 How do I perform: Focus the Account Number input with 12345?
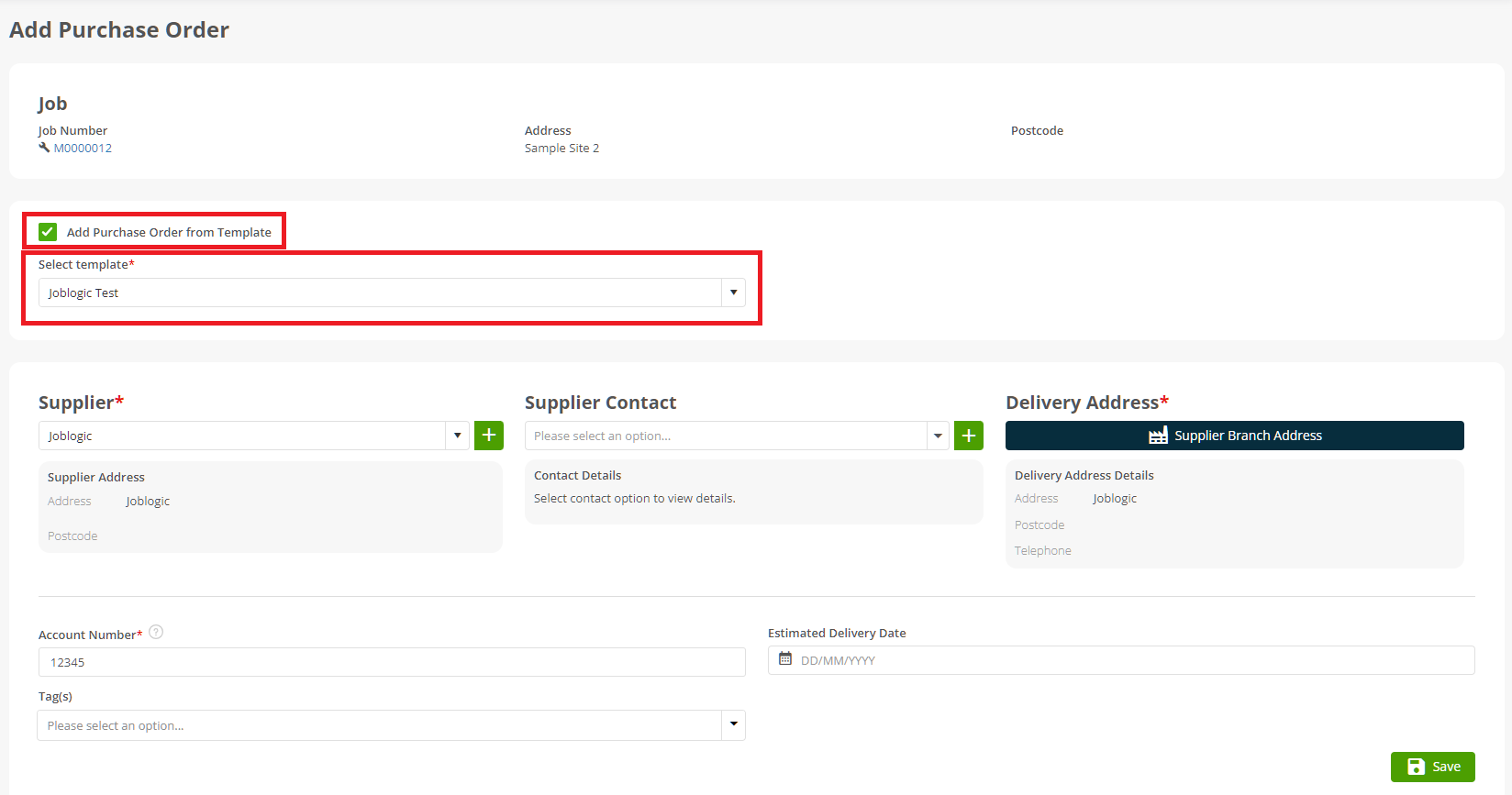click(392, 662)
